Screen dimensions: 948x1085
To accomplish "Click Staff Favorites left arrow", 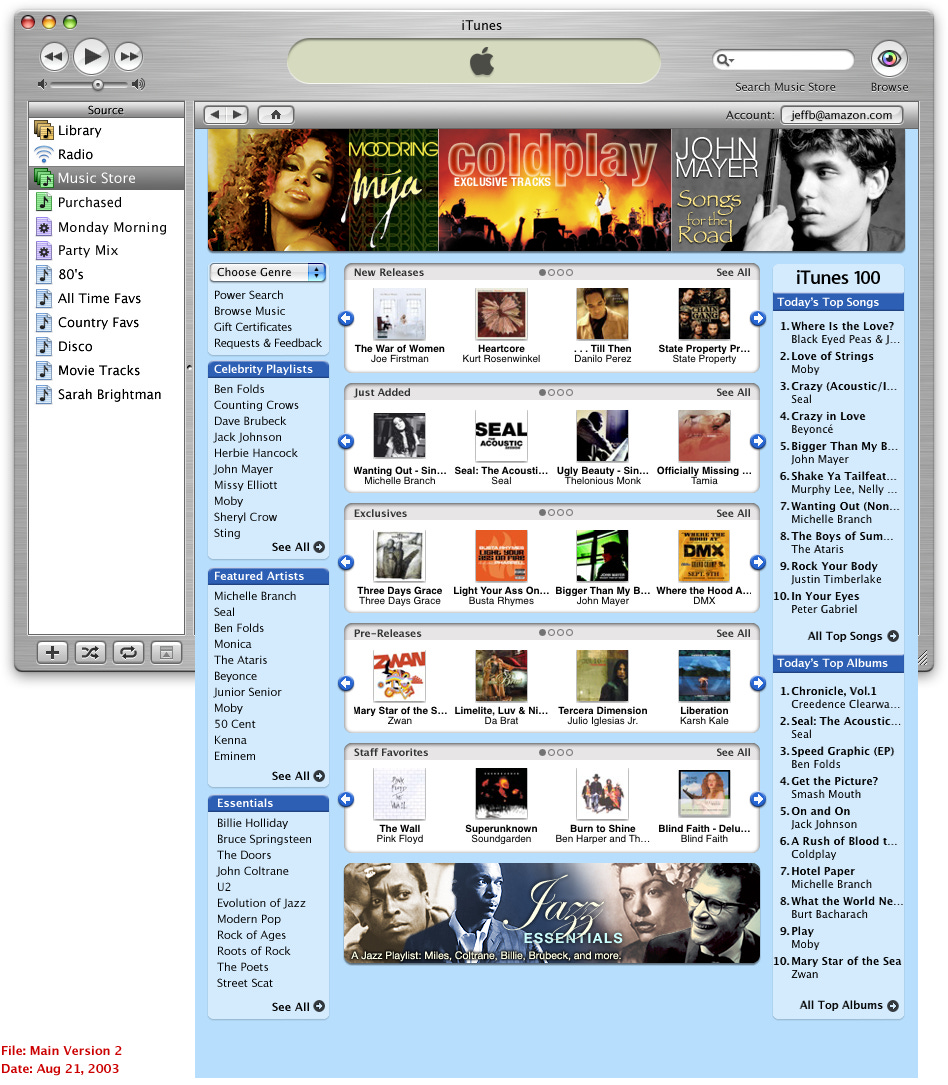I will click(x=346, y=800).
